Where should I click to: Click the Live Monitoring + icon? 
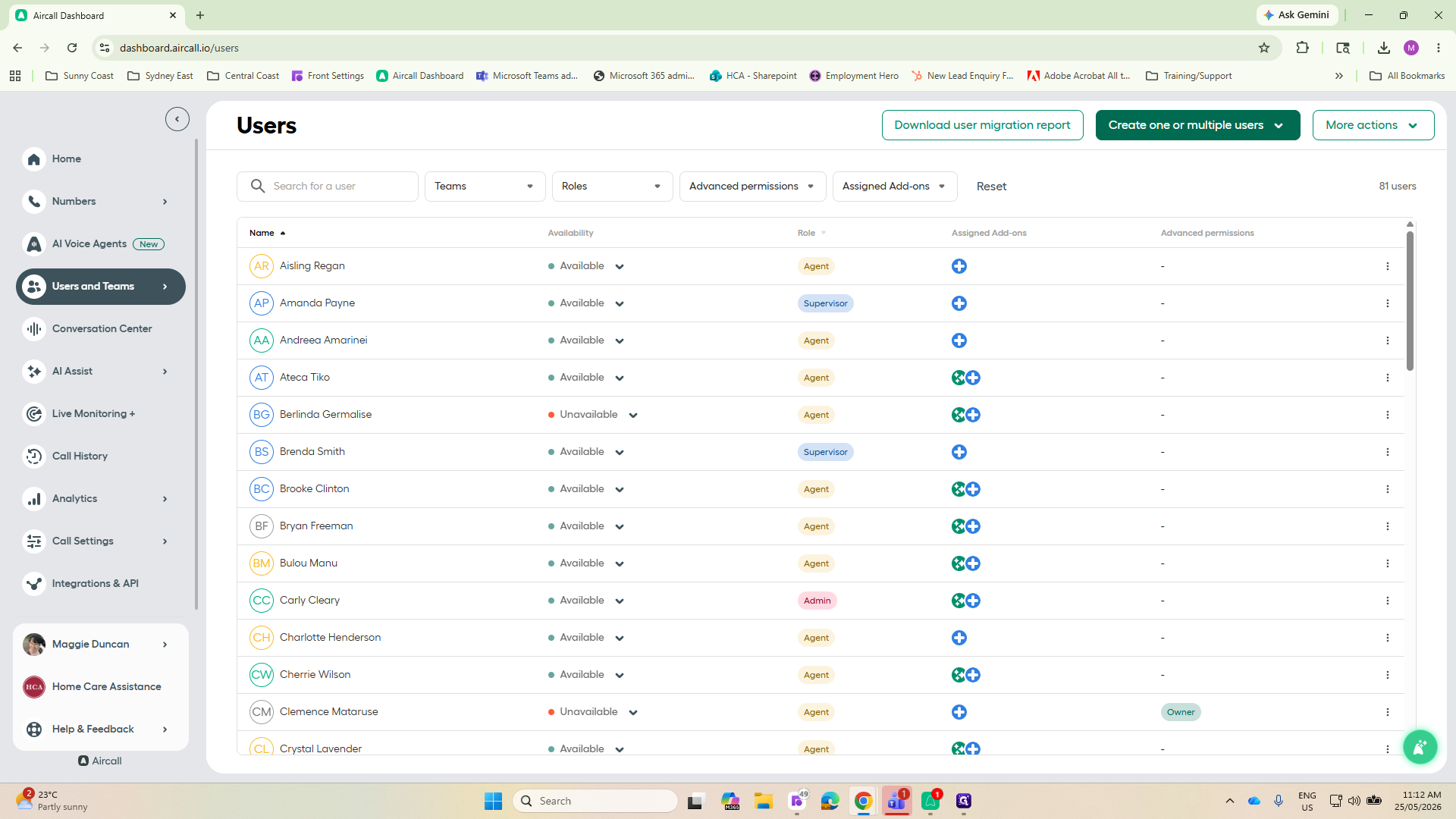pos(34,414)
